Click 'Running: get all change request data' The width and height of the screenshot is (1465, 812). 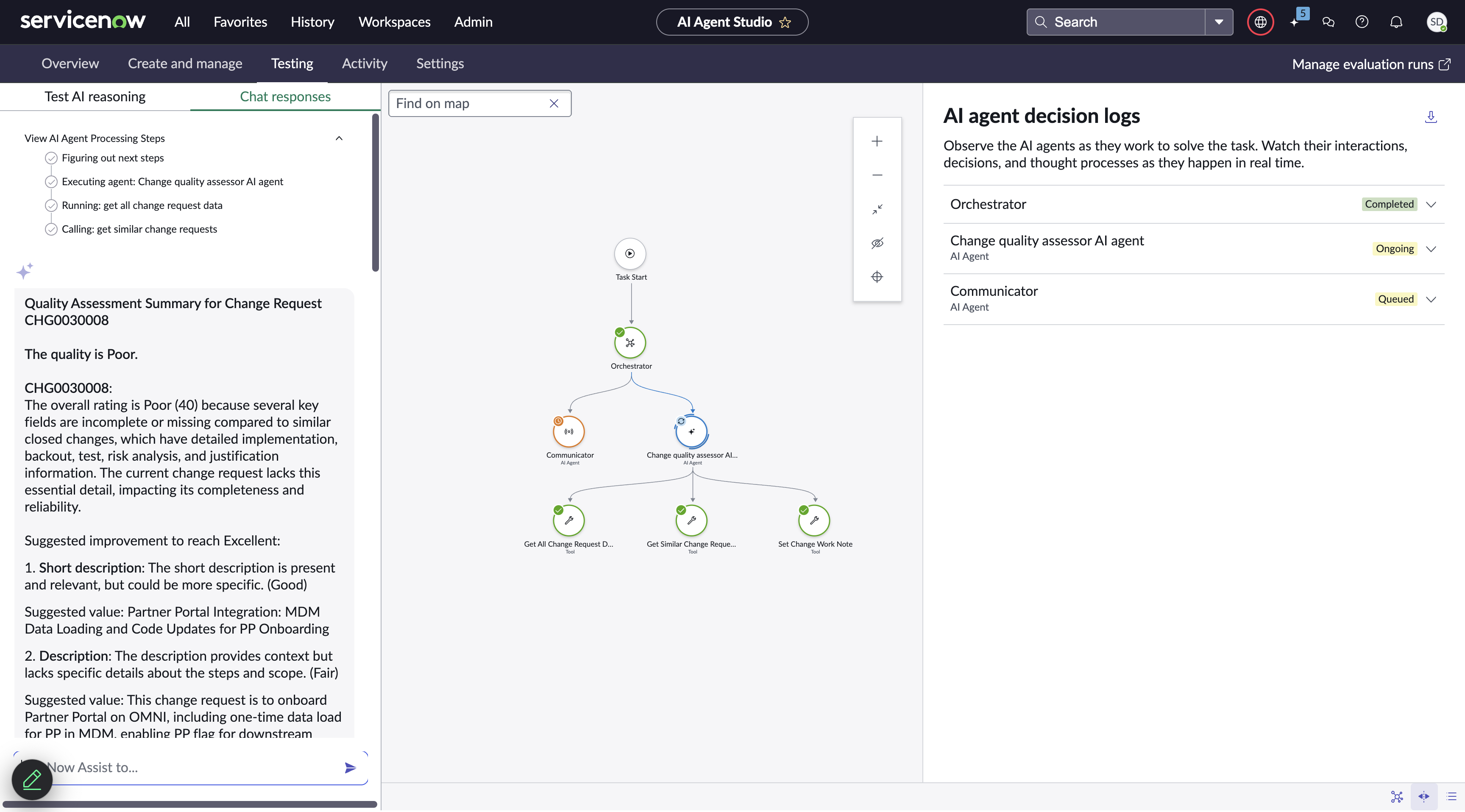(142, 206)
